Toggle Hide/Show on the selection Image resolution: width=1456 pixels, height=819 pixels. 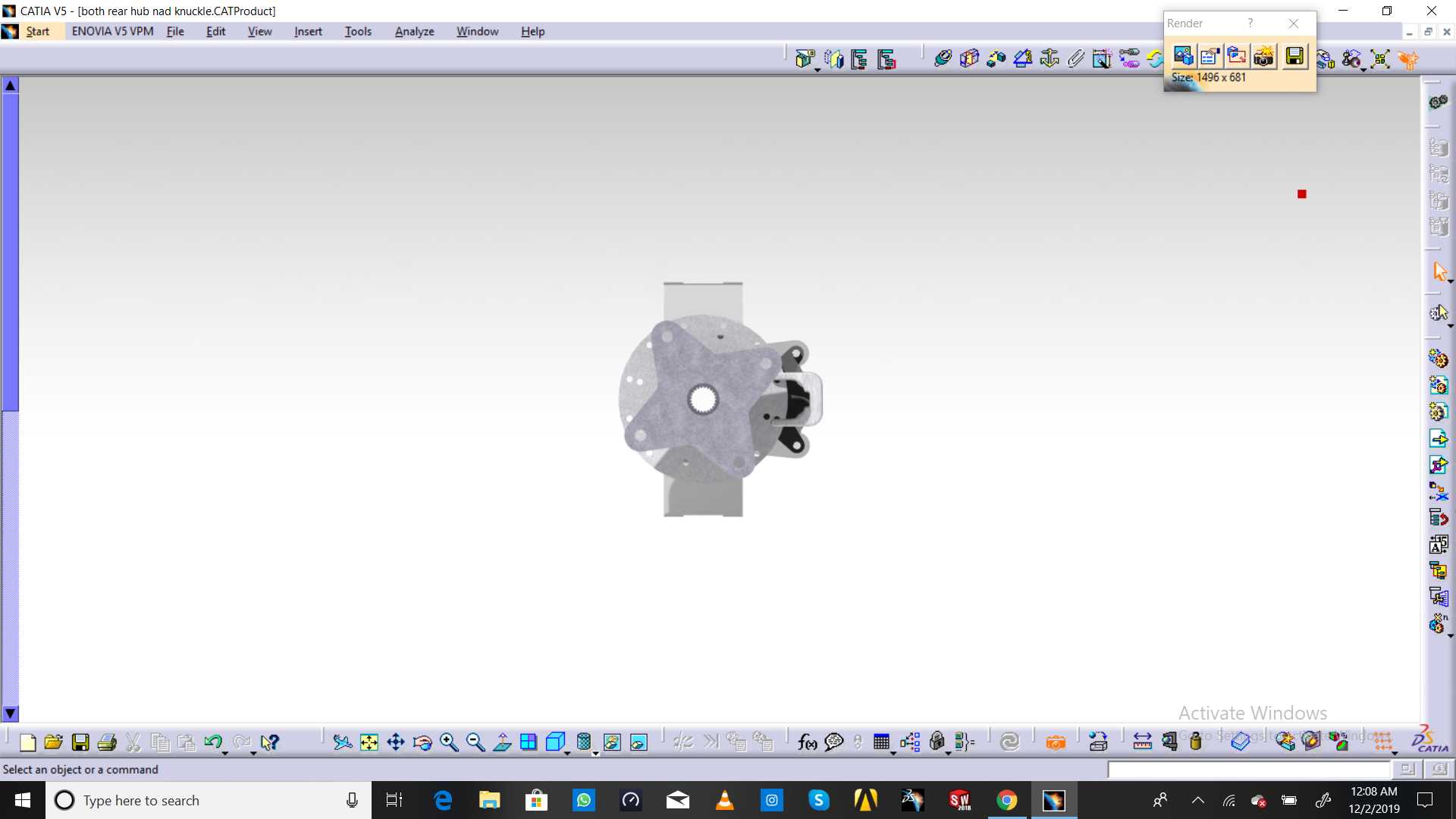coord(612,742)
